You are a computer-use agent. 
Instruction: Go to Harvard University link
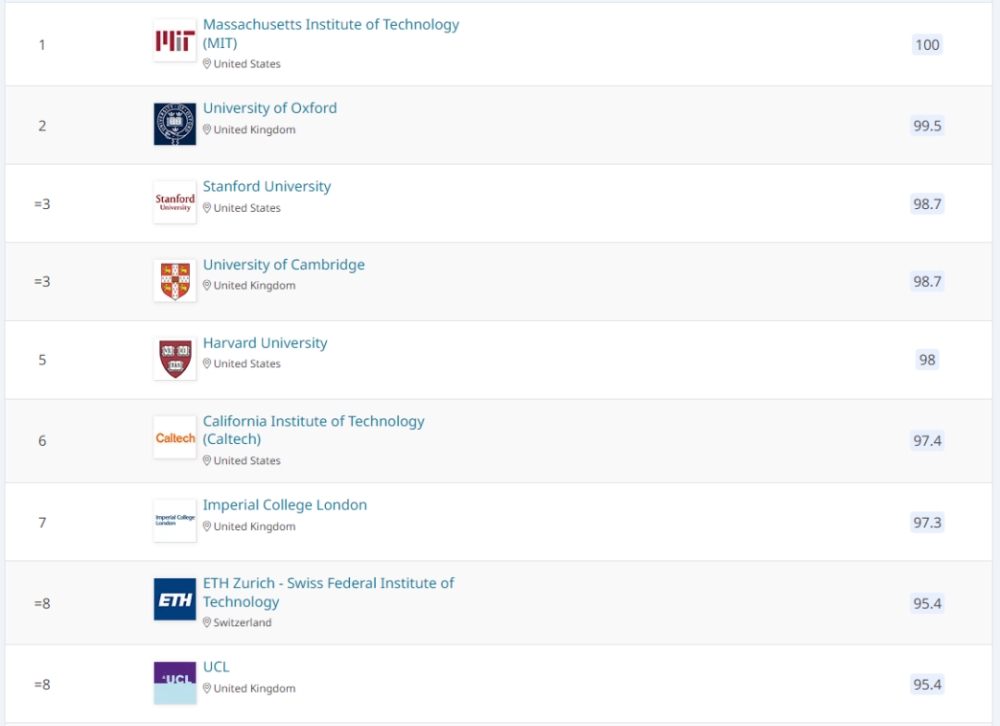point(265,343)
